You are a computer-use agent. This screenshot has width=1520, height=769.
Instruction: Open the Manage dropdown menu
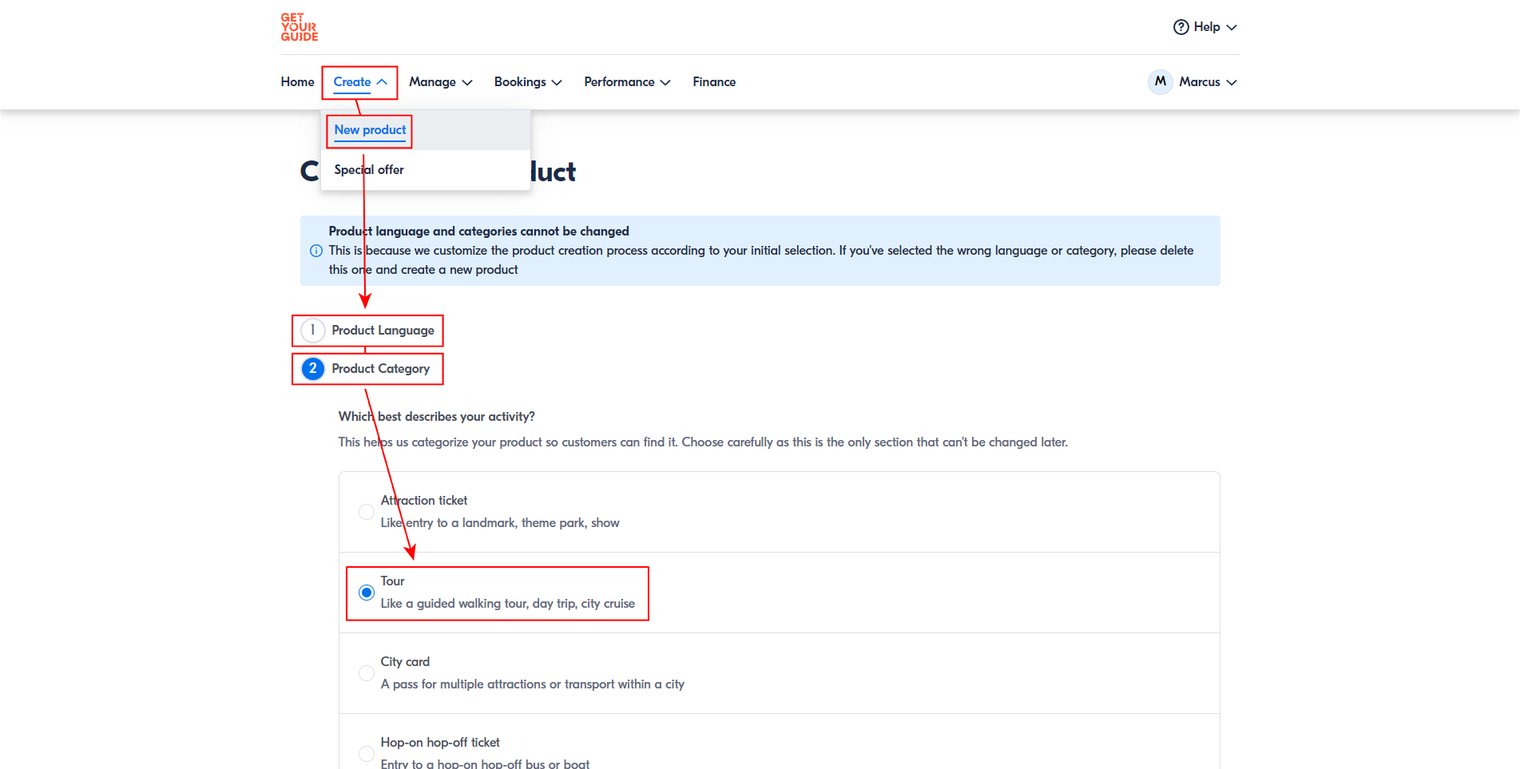pyautogui.click(x=440, y=82)
